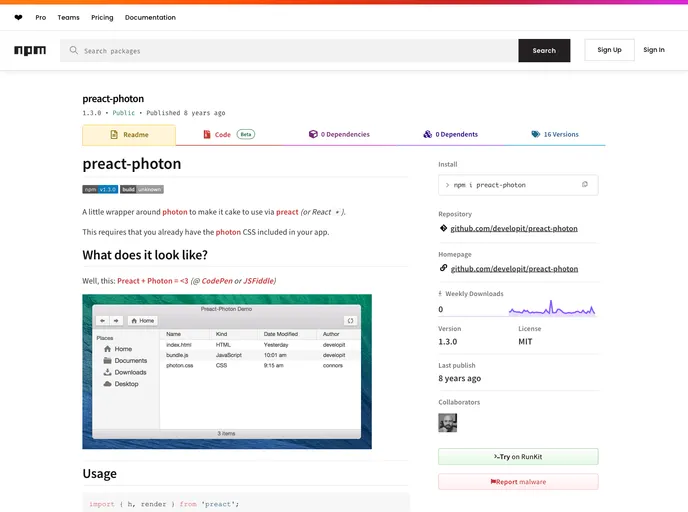Open the 16 Versions tab
This screenshot has width=688, height=512.
[555, 134]
